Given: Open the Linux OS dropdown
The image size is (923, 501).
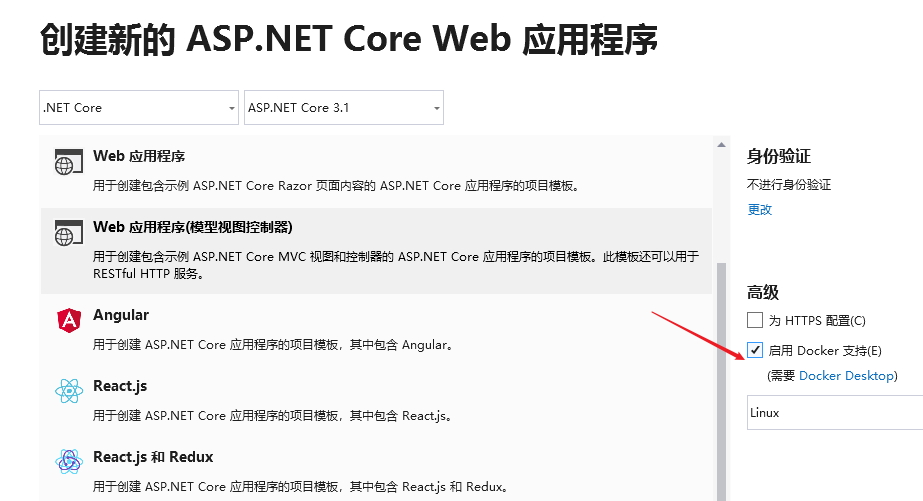Looking at the screenshot, I should (x=835, y=413).
